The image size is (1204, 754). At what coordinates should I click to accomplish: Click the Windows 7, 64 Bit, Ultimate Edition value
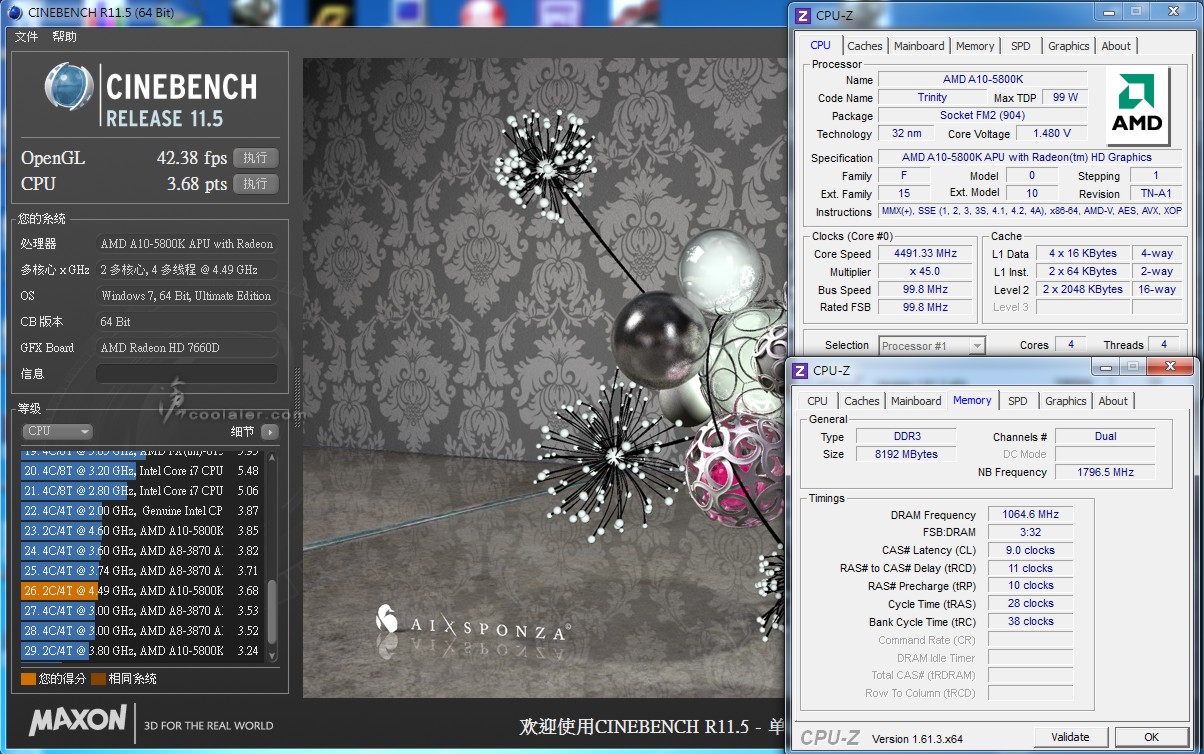coord(187,296)
